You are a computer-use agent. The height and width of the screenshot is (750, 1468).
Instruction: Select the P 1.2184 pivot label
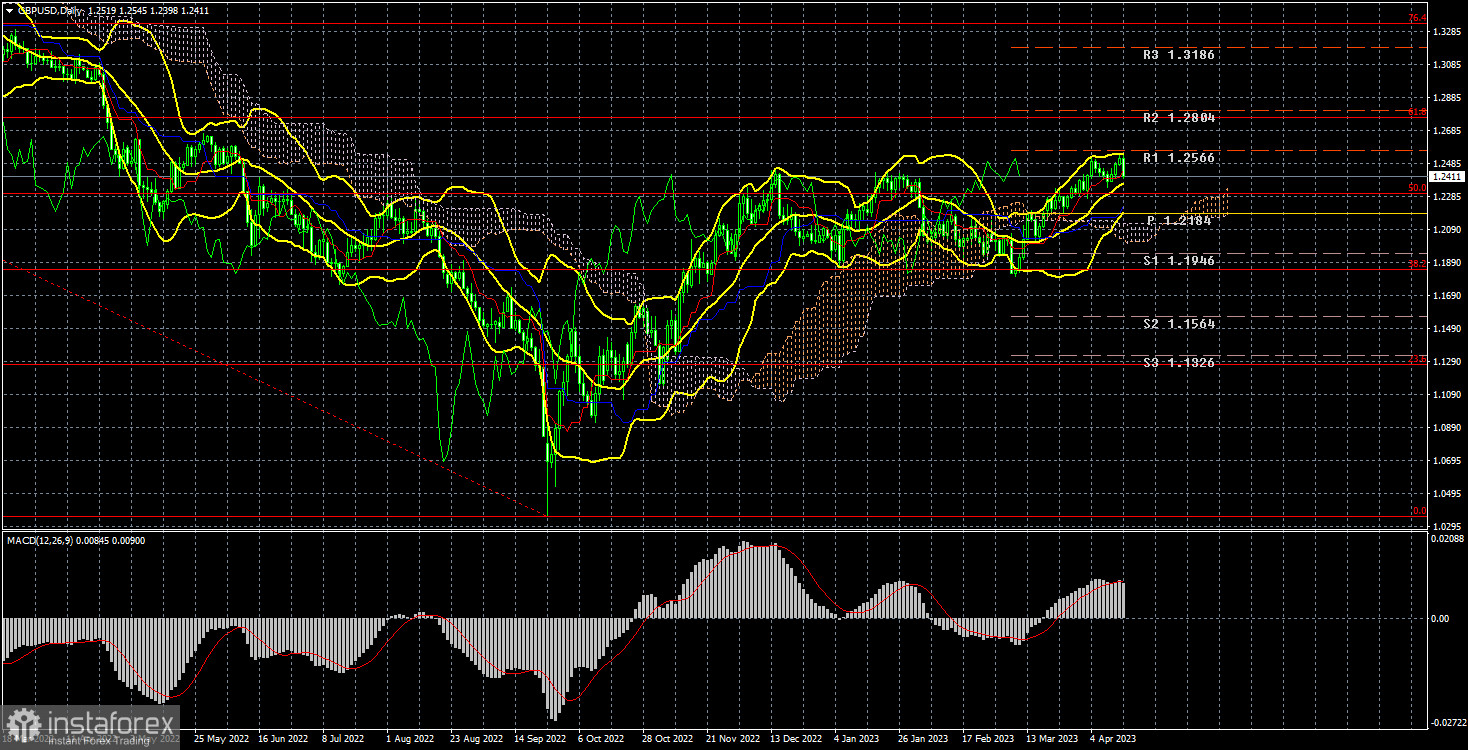(1179, 220)
